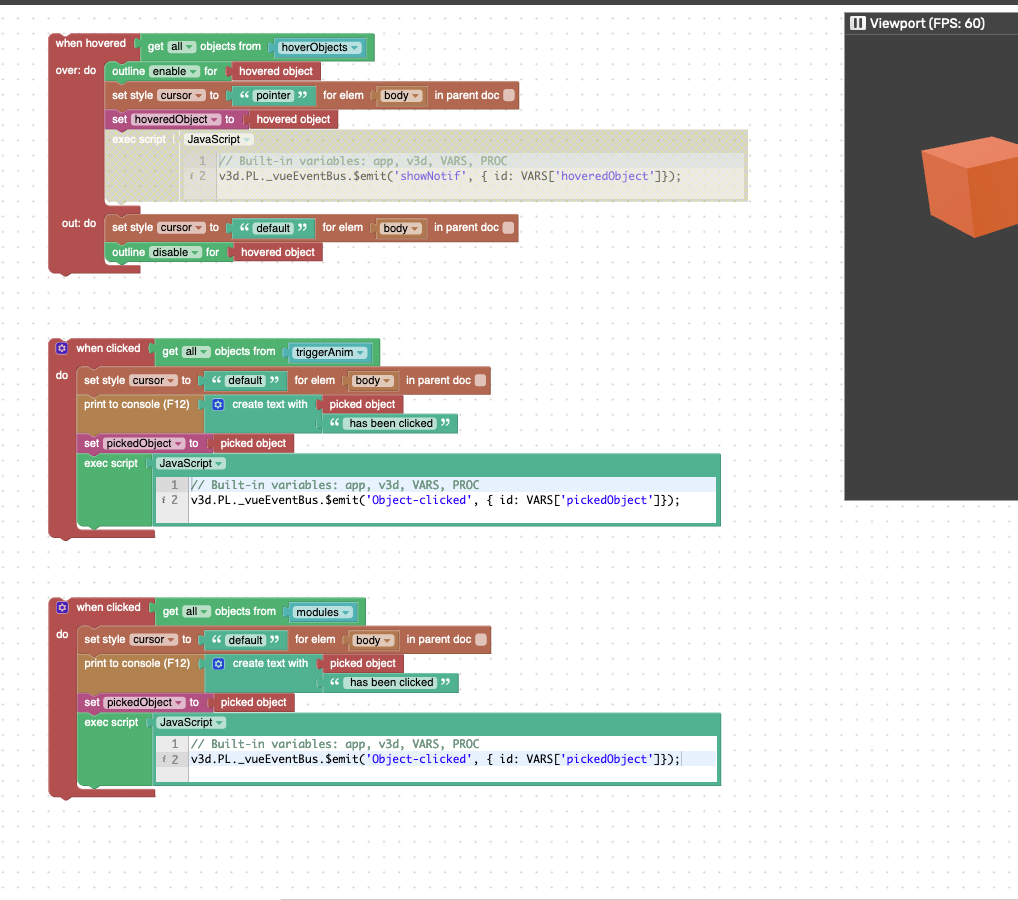Viewport: 1018px width, 900px height.
Task: Open JavaScript dropdown in triggerAnim exec script
Action: pos(191,464)
